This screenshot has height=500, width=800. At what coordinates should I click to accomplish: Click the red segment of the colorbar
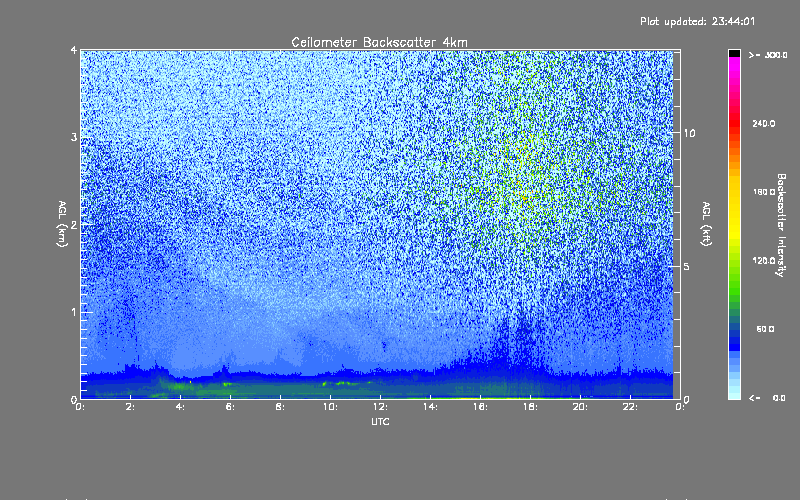coord(734,125)
